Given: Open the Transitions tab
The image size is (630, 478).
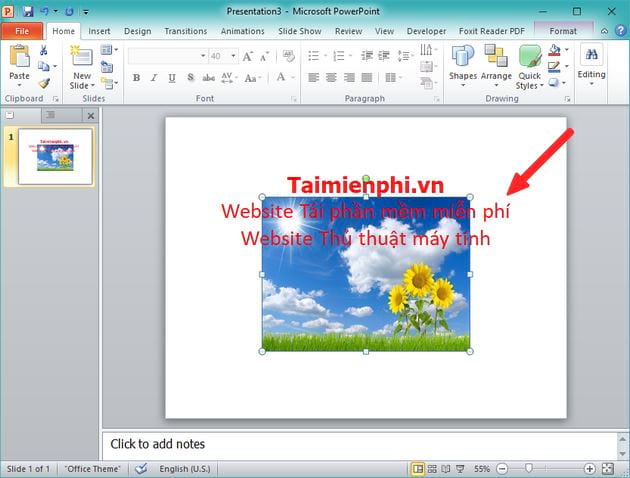Looking at the screenshot, I should tap(186, 31).
